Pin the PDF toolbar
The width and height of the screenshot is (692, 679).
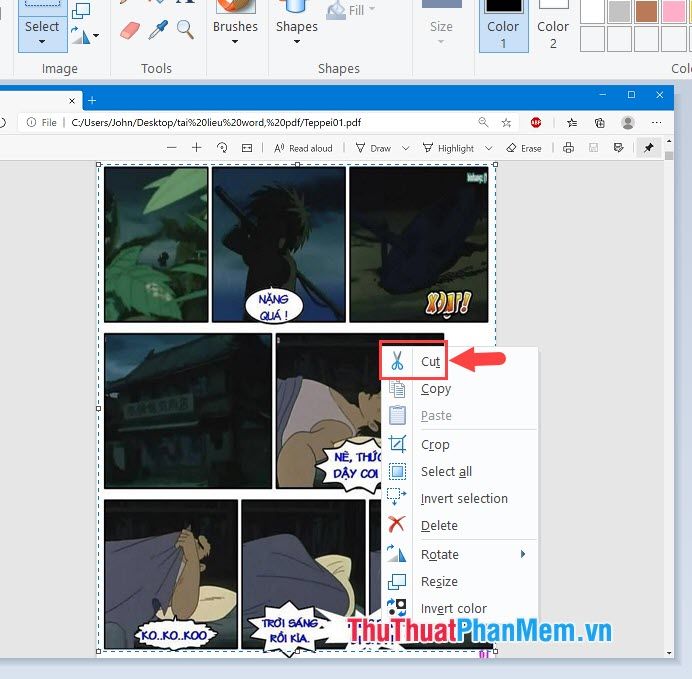(x=648, y=148)
